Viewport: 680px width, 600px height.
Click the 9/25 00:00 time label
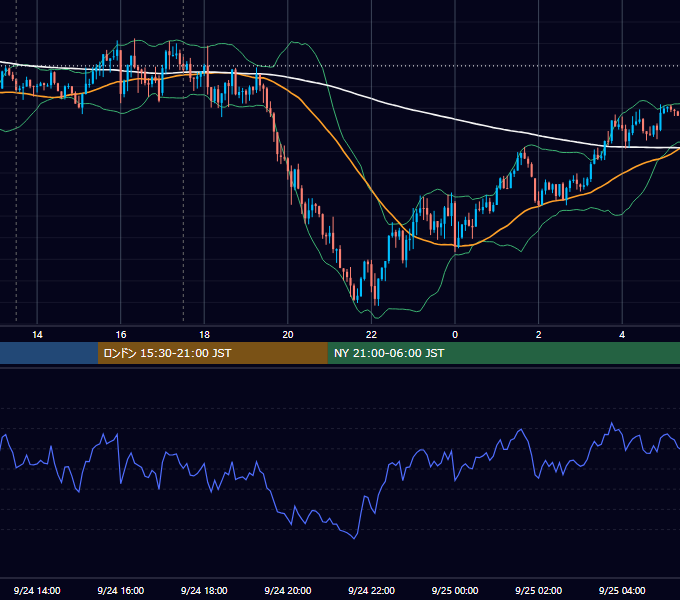click(x=455, y=590)
